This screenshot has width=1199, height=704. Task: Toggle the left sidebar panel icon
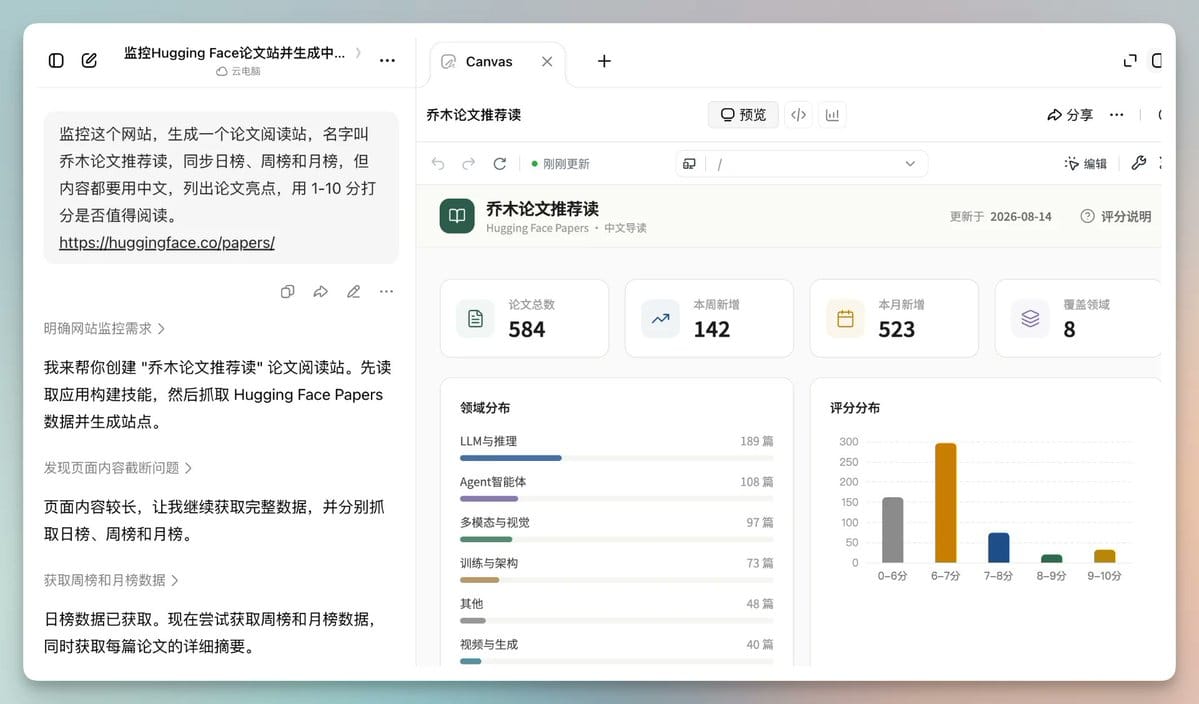pos(56,60)
